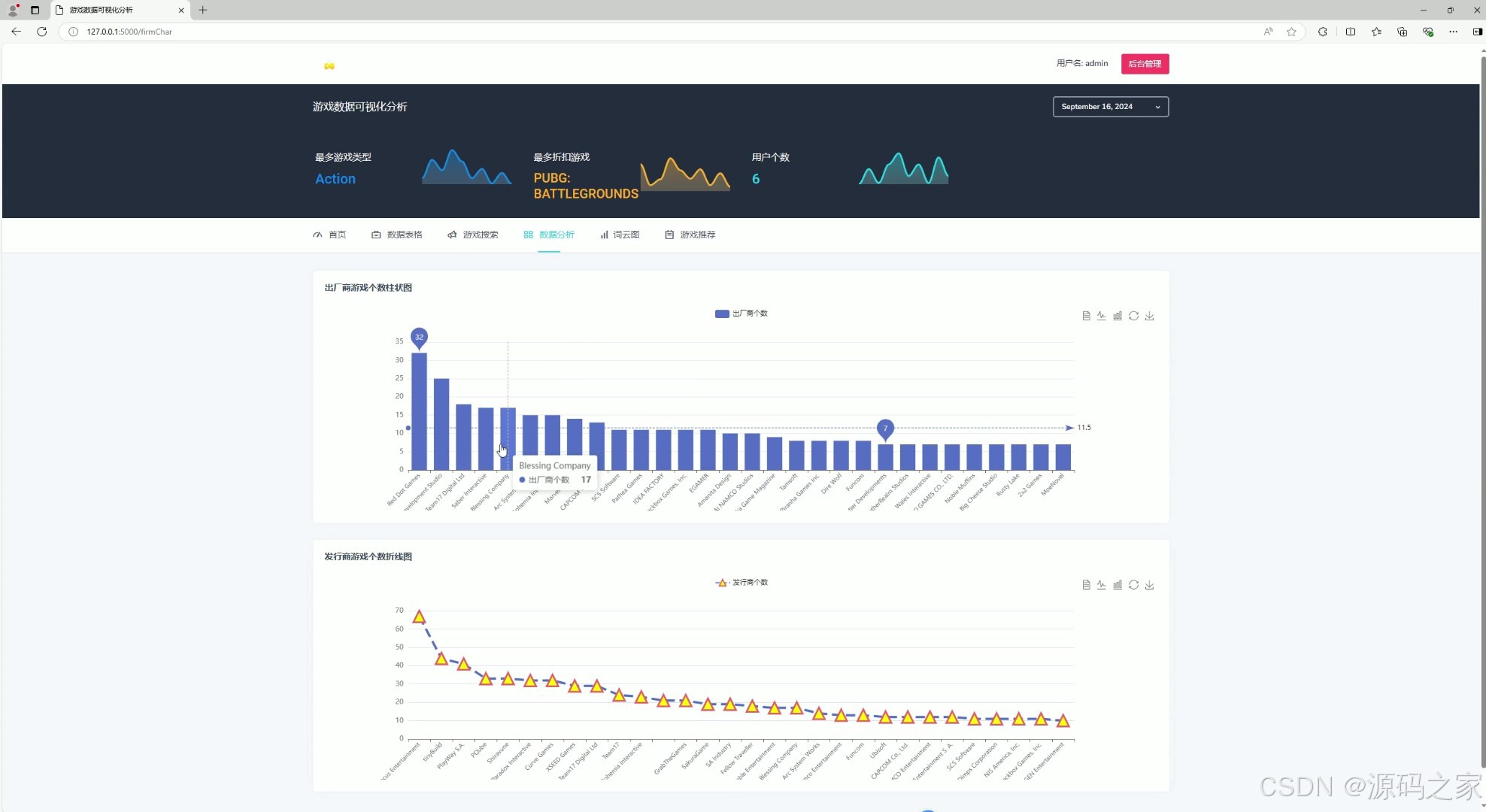
Task: Switch top bar chart to line type
Action: 1102,316
